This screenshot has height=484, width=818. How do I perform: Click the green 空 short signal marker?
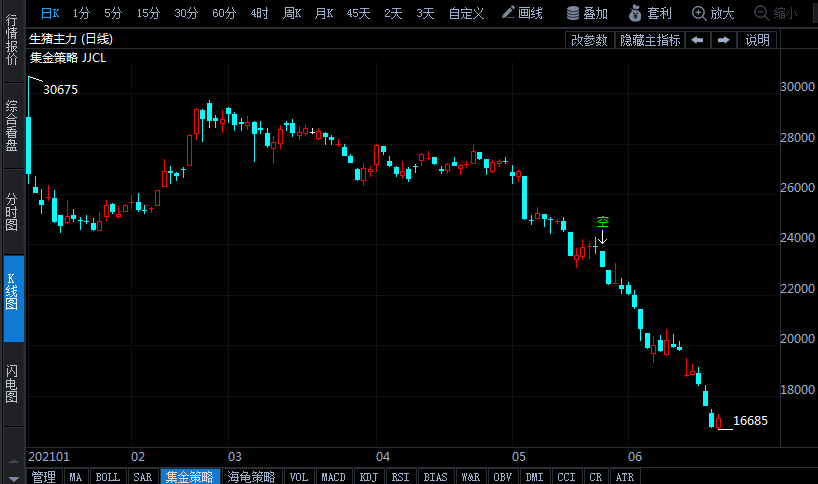(x=603, y=222)
